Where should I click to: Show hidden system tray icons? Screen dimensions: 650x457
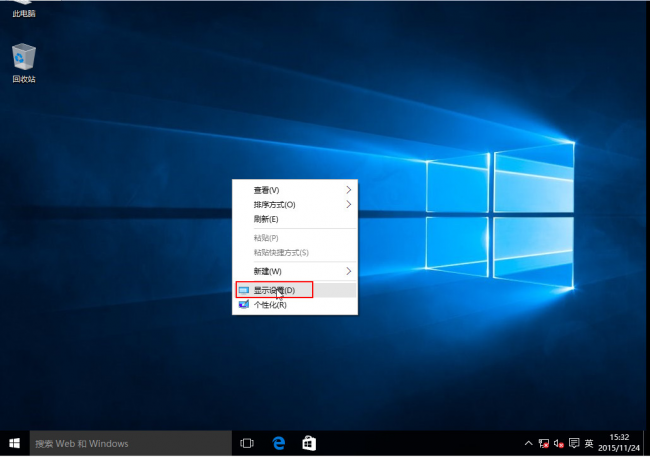coord(528,443)
